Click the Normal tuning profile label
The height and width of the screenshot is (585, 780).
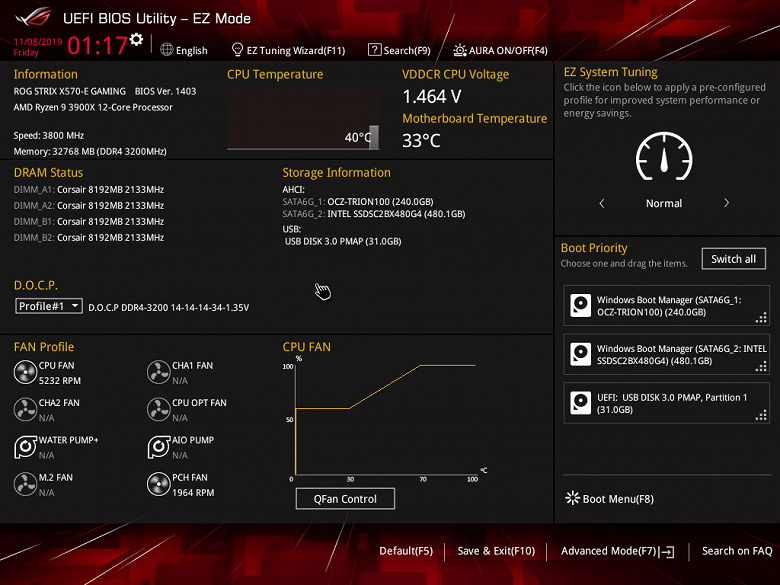pyautogui.click(x=664, y=203)
